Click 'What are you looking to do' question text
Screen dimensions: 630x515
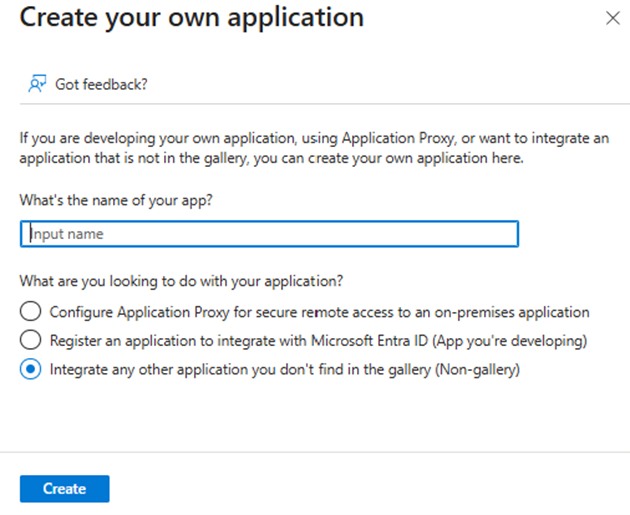coord(181,281)
